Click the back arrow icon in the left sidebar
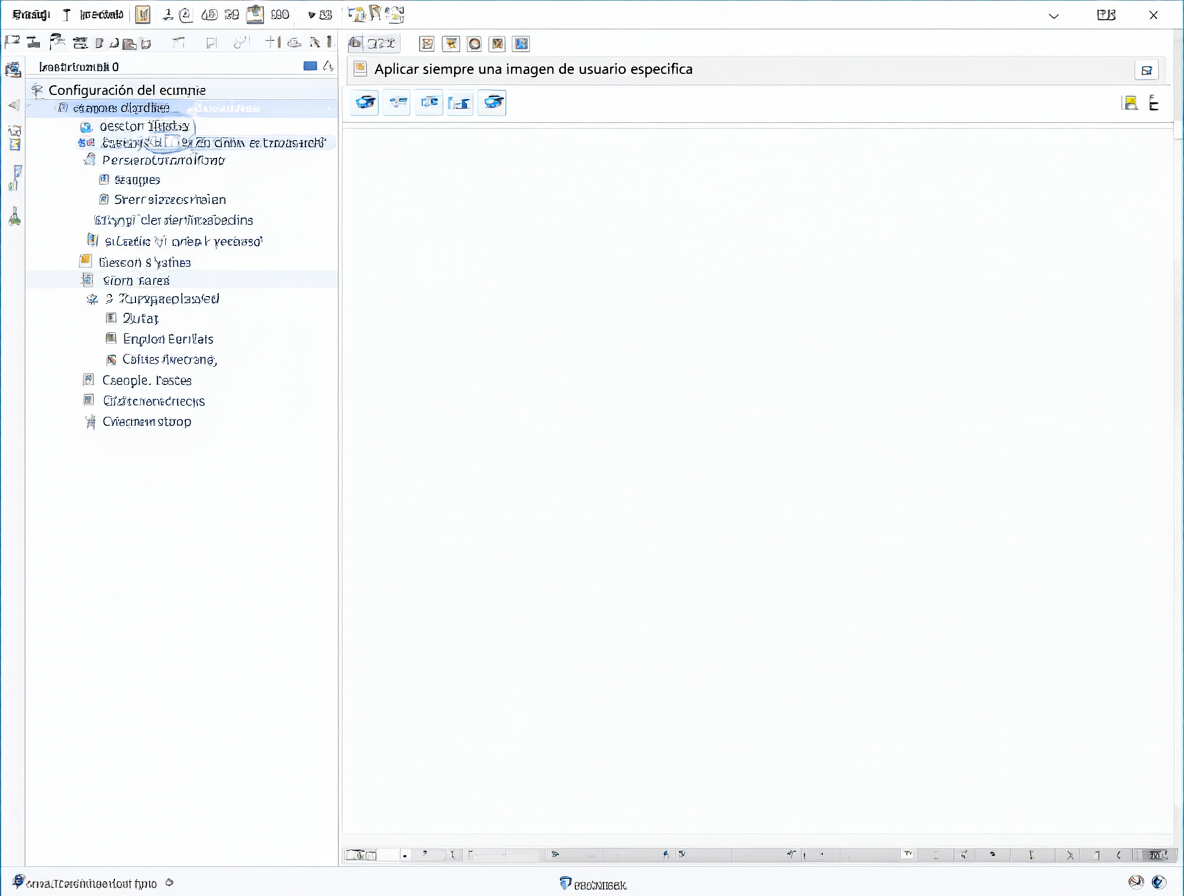 pyautogui.click(x=14, y=105)
